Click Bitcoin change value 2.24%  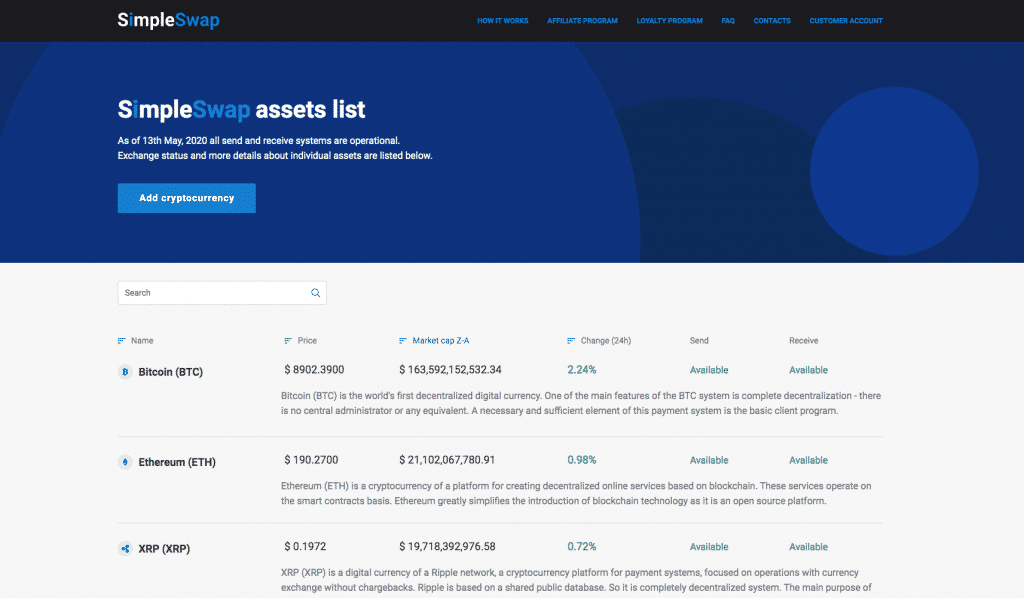pos(582,370)
